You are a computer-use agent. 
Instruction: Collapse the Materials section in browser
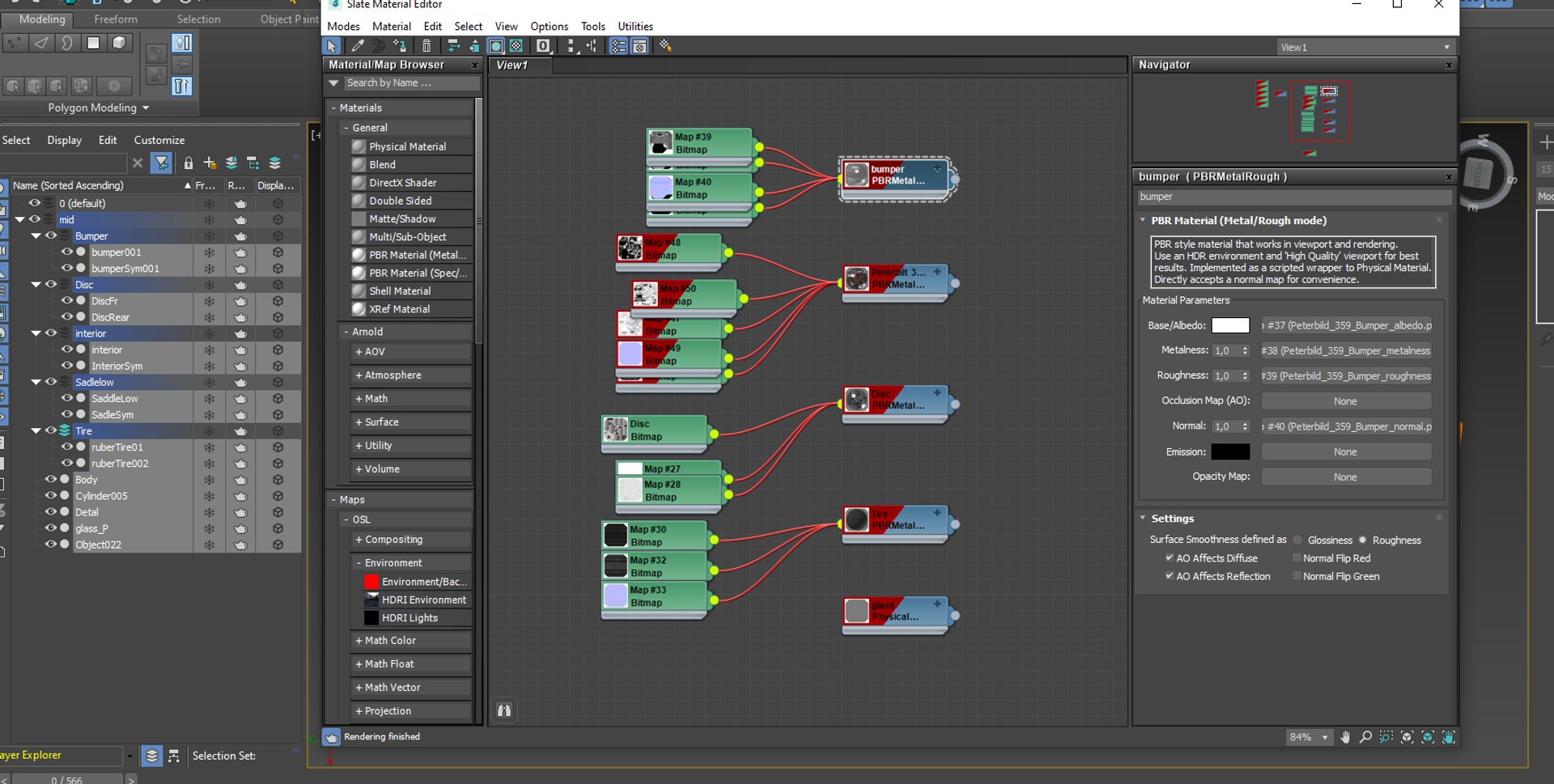pyautogui.click(x=333, y=108)
